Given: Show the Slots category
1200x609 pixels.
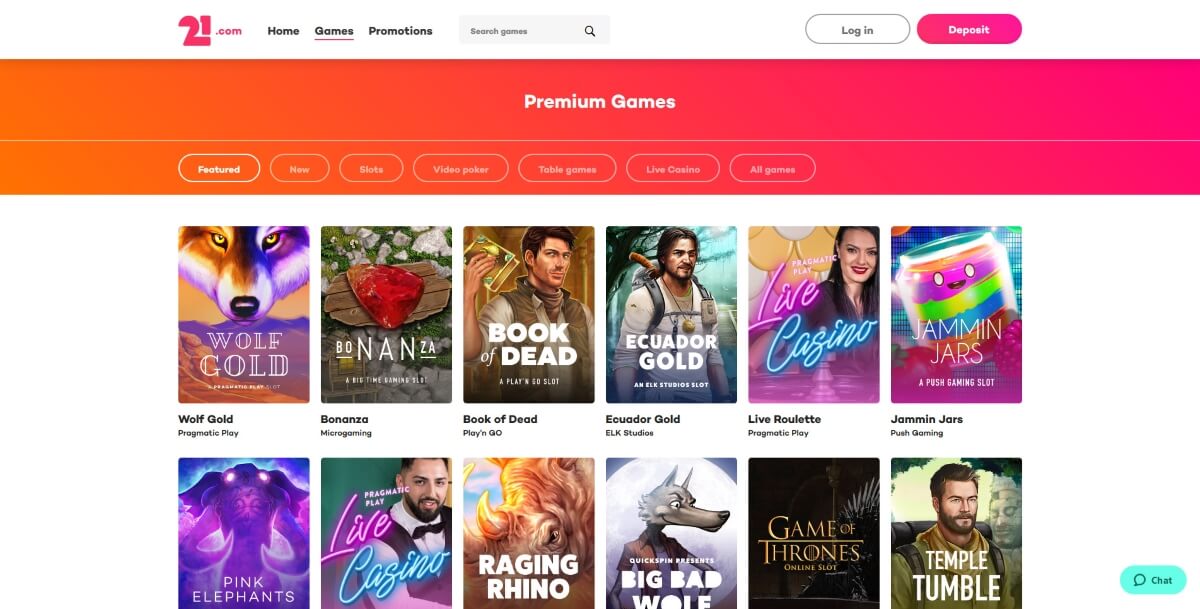Looking at the screenshot, I should click(x=371, y=169).
